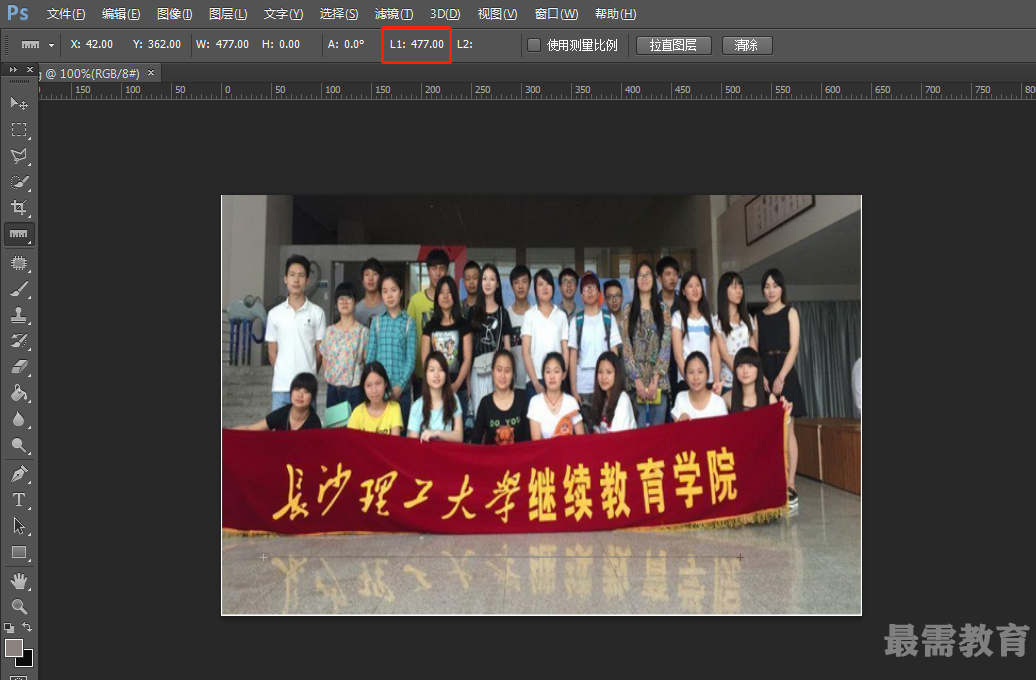Screen dimensions: 1036x680
Task: Open the 窗口(W) menu
Action: (x=556, y=14)
